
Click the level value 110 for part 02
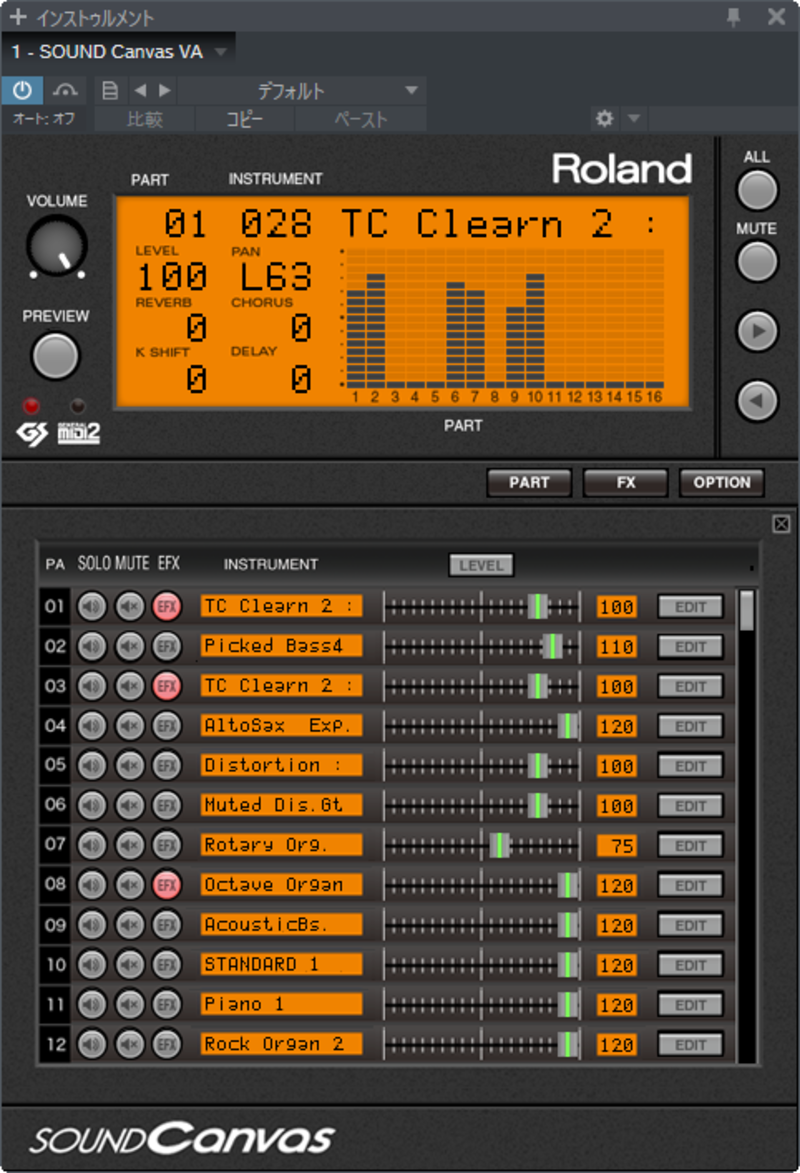[x=617, y=646]
